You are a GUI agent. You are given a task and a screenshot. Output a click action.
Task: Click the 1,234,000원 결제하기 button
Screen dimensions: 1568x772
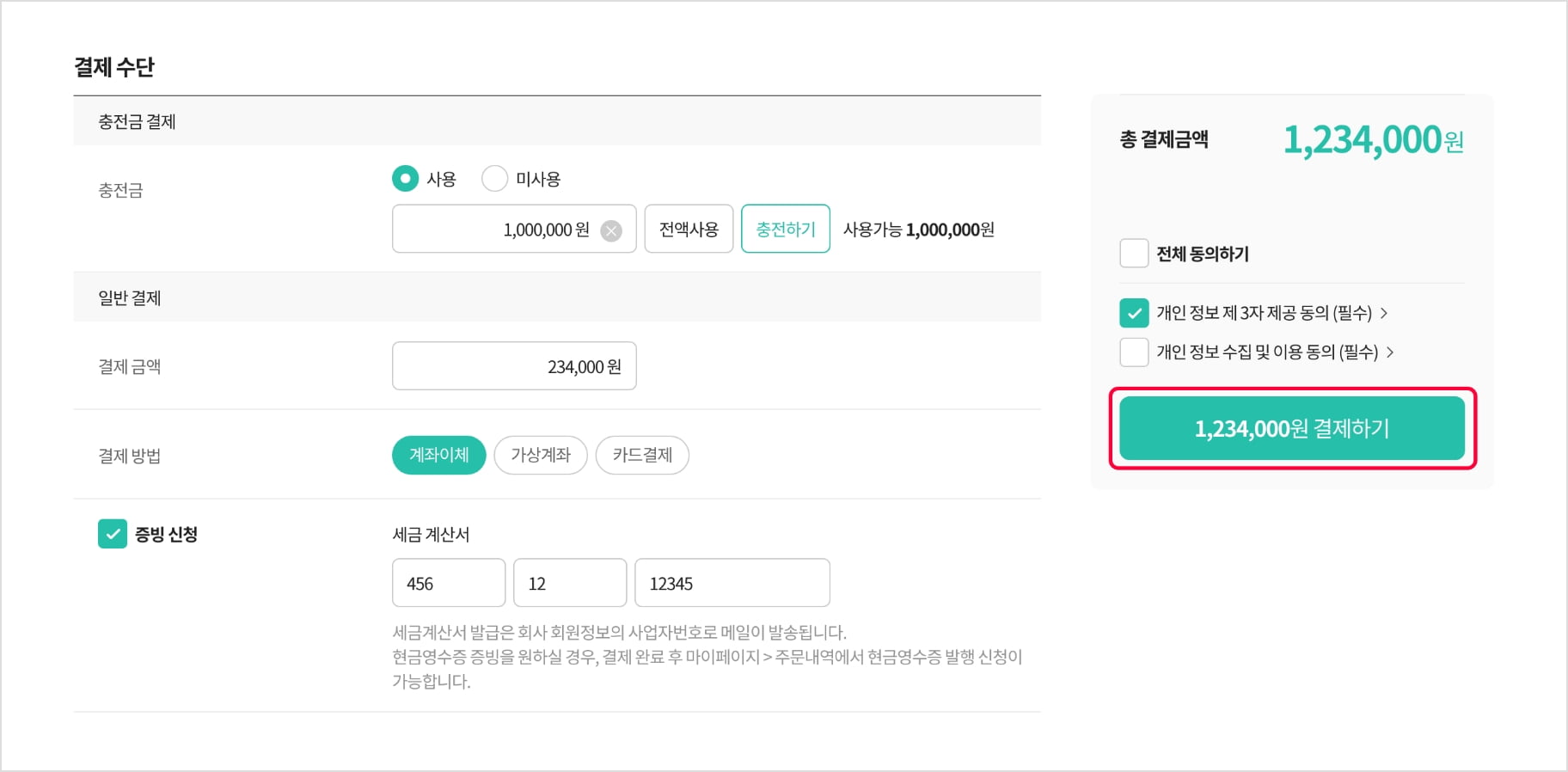tap(1292, 428)
